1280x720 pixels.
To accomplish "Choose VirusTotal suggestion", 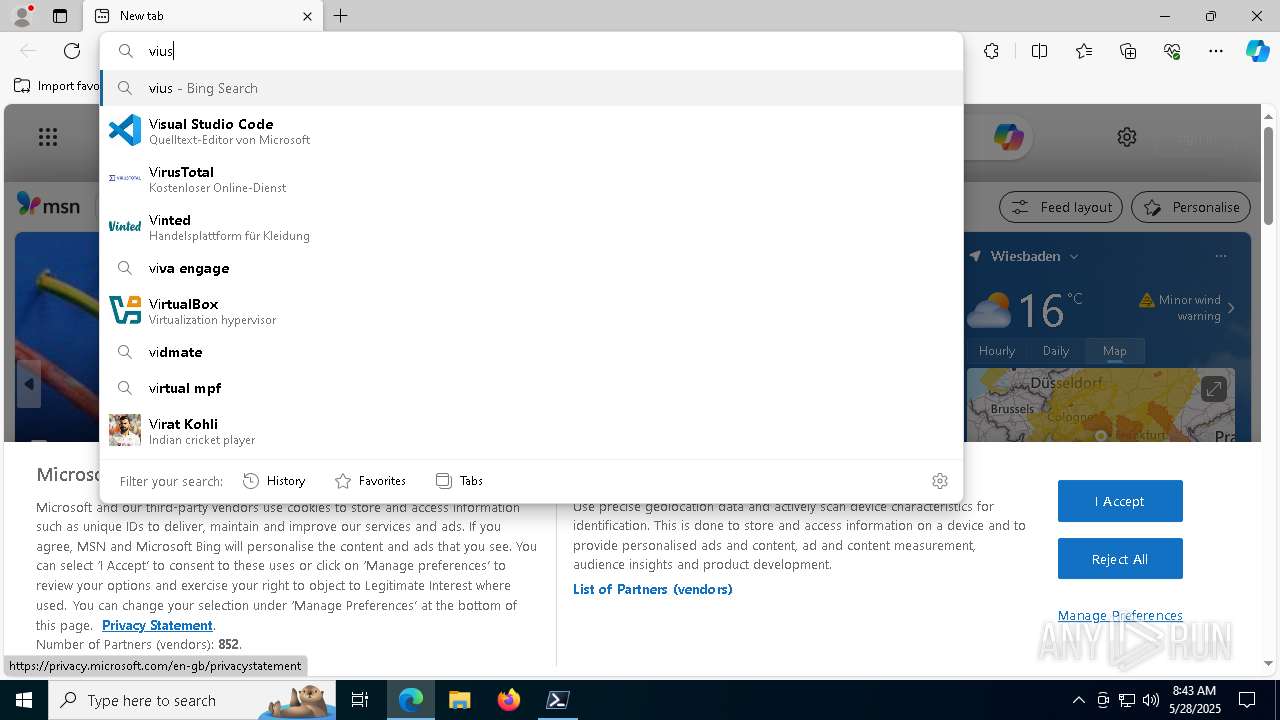I will 531,179.
